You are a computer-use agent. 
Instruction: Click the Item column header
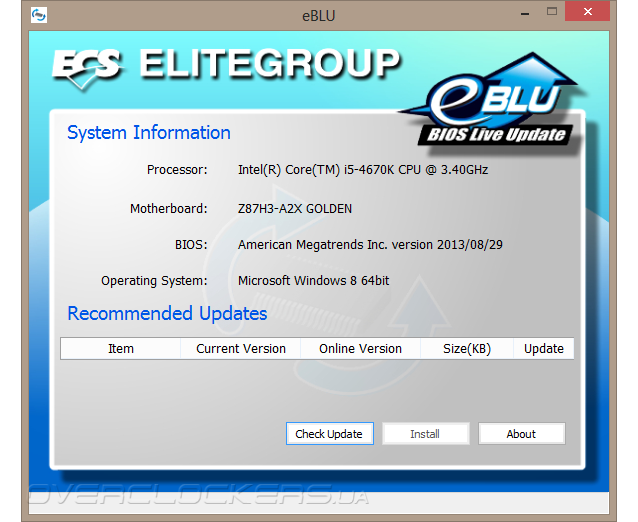point(120,349)
